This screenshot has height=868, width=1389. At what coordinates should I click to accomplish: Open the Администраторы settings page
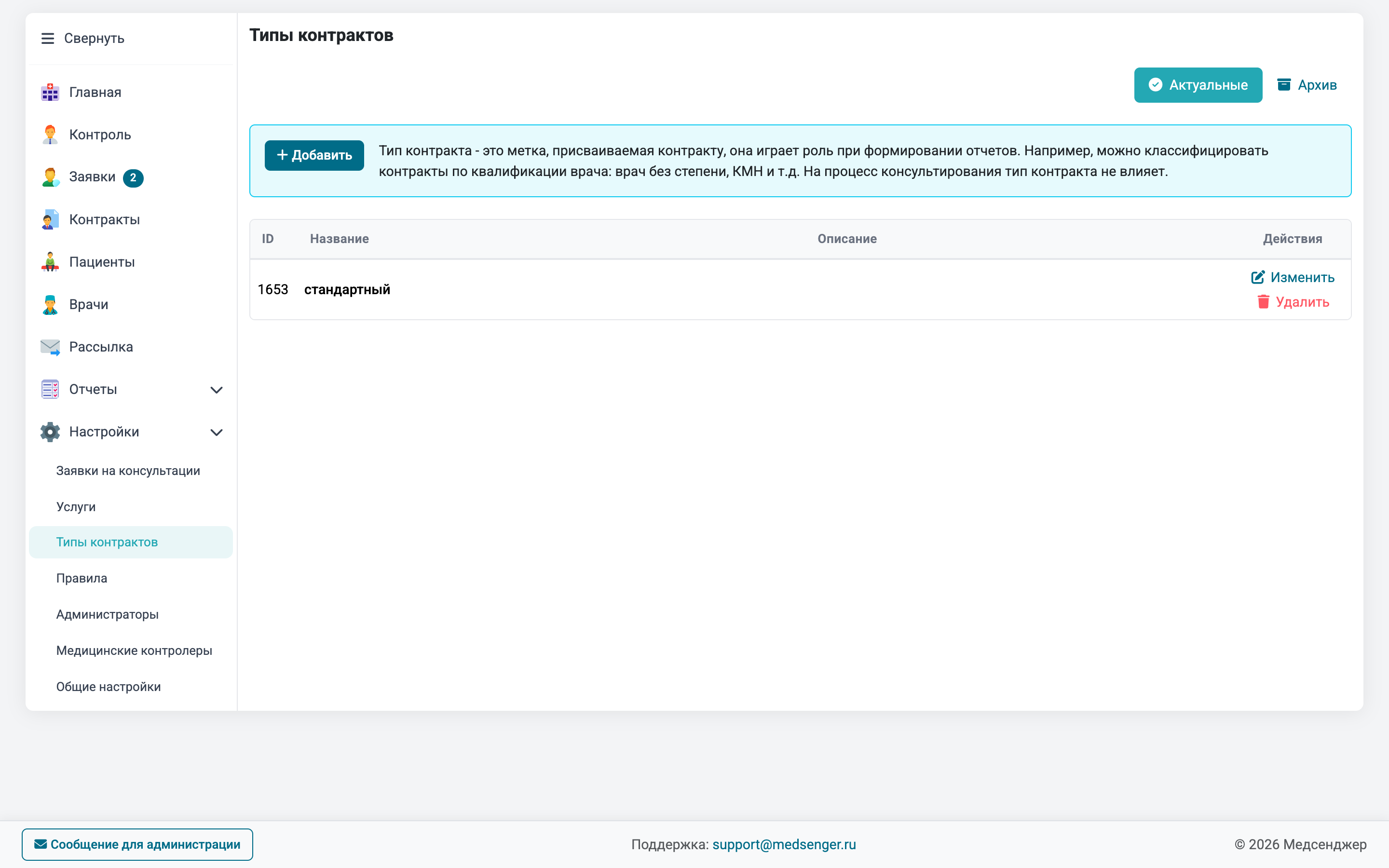[x=131, y=614]
